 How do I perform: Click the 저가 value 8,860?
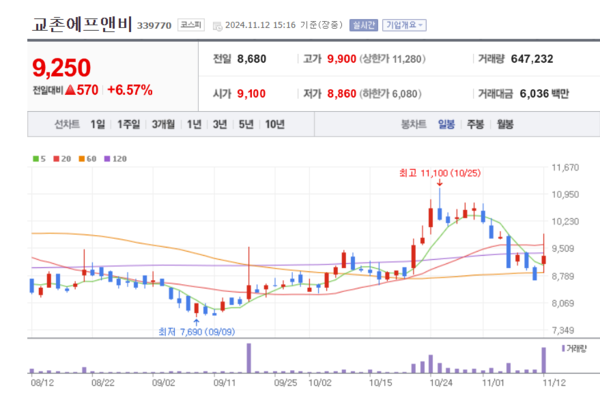341,94
